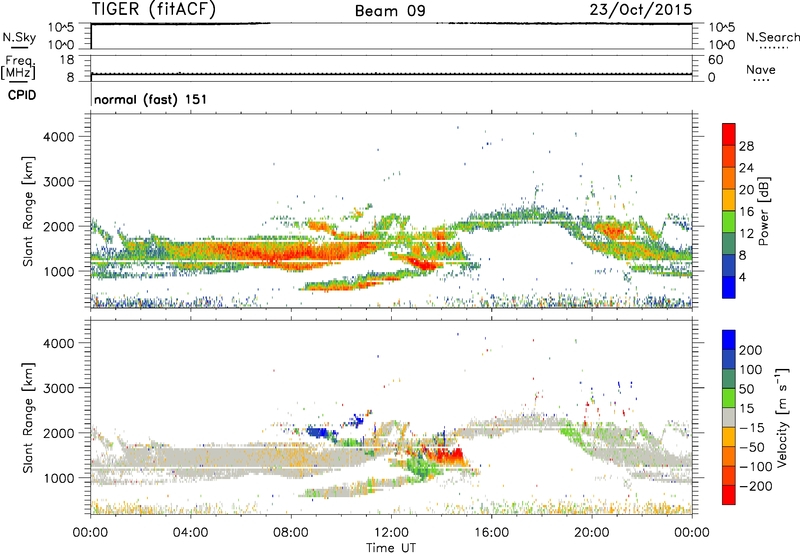Image resolution: width=800 pixels, height=554 pixels.
Task: Click the "20:00" time axis label
Action: (592, 533)
